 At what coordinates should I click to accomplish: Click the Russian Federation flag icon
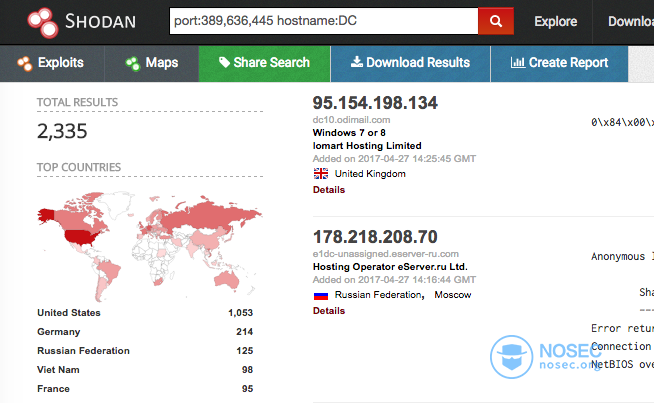pyautogui.click(x=321, y=295)
